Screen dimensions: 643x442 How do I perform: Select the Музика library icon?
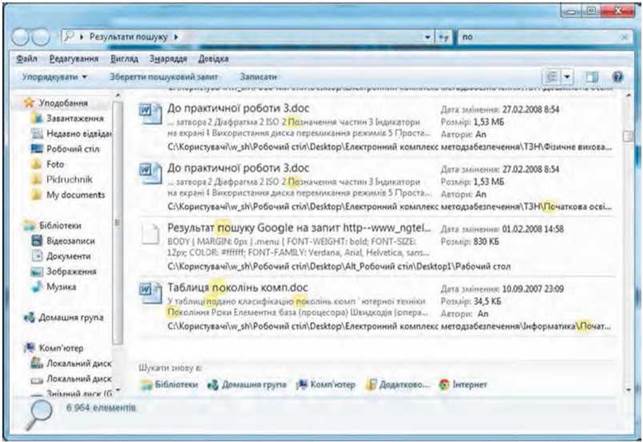click(x=37, y=287)
